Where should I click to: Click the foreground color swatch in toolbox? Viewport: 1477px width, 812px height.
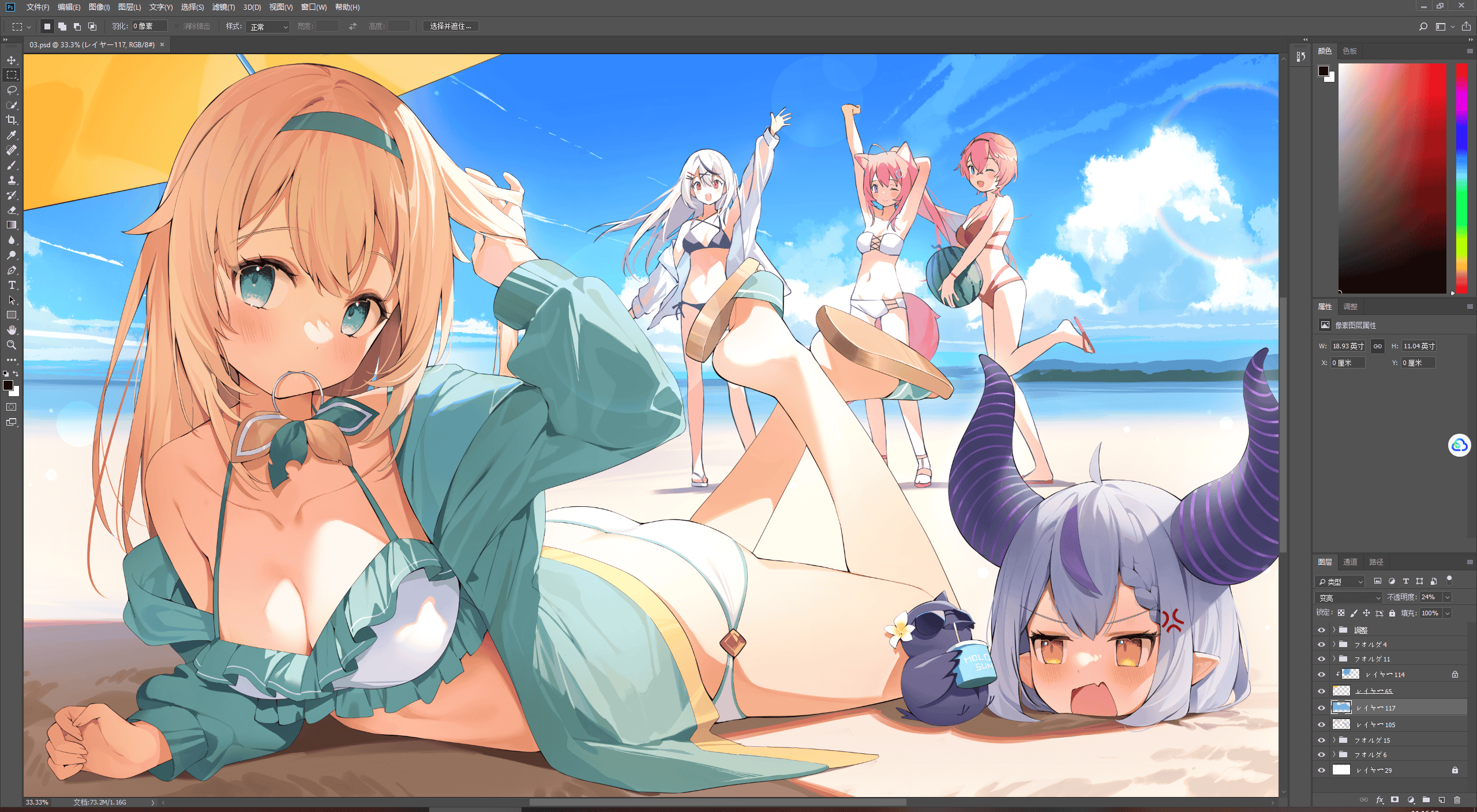(x=8, y=385)
